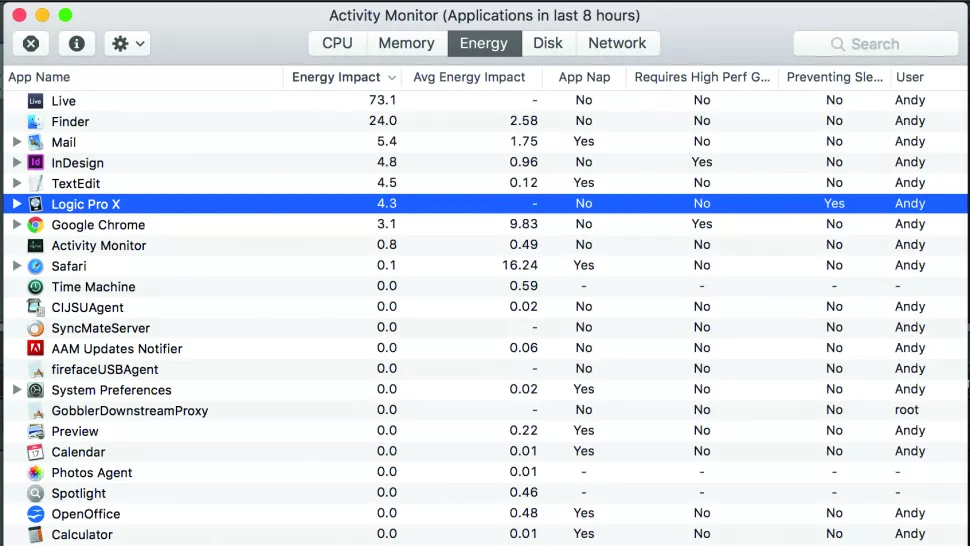Expand the System Preferences process group
This screenshot has height=546, width=970.
pyautogui.click(x=16, y=390)
